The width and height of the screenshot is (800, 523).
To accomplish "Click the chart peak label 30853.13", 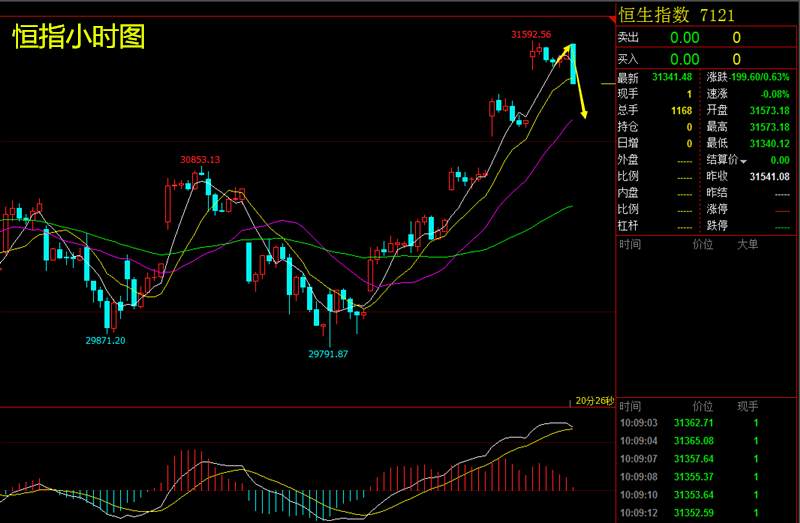I will tap(200, 160).
